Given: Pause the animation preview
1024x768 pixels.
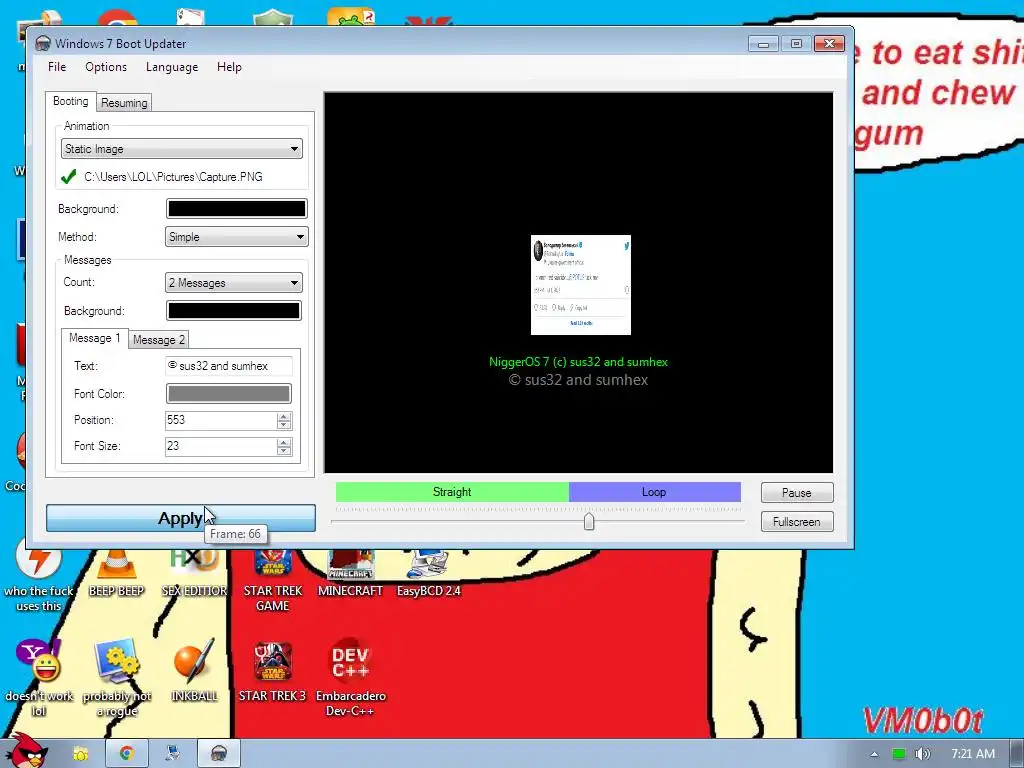Looking at the screenshot, I should [x=797, y=492].
